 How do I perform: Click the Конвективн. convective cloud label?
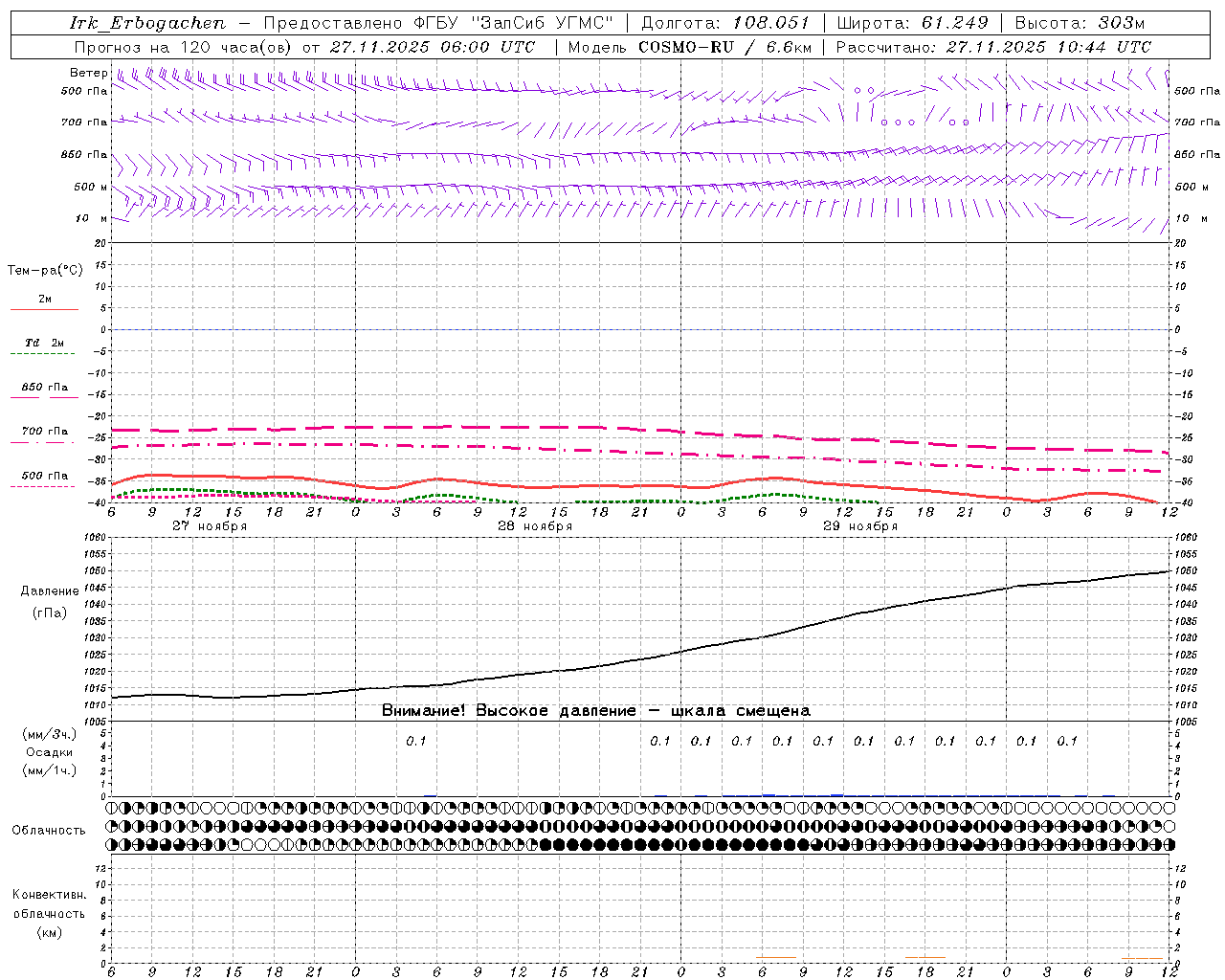click(x=49, y=895)
